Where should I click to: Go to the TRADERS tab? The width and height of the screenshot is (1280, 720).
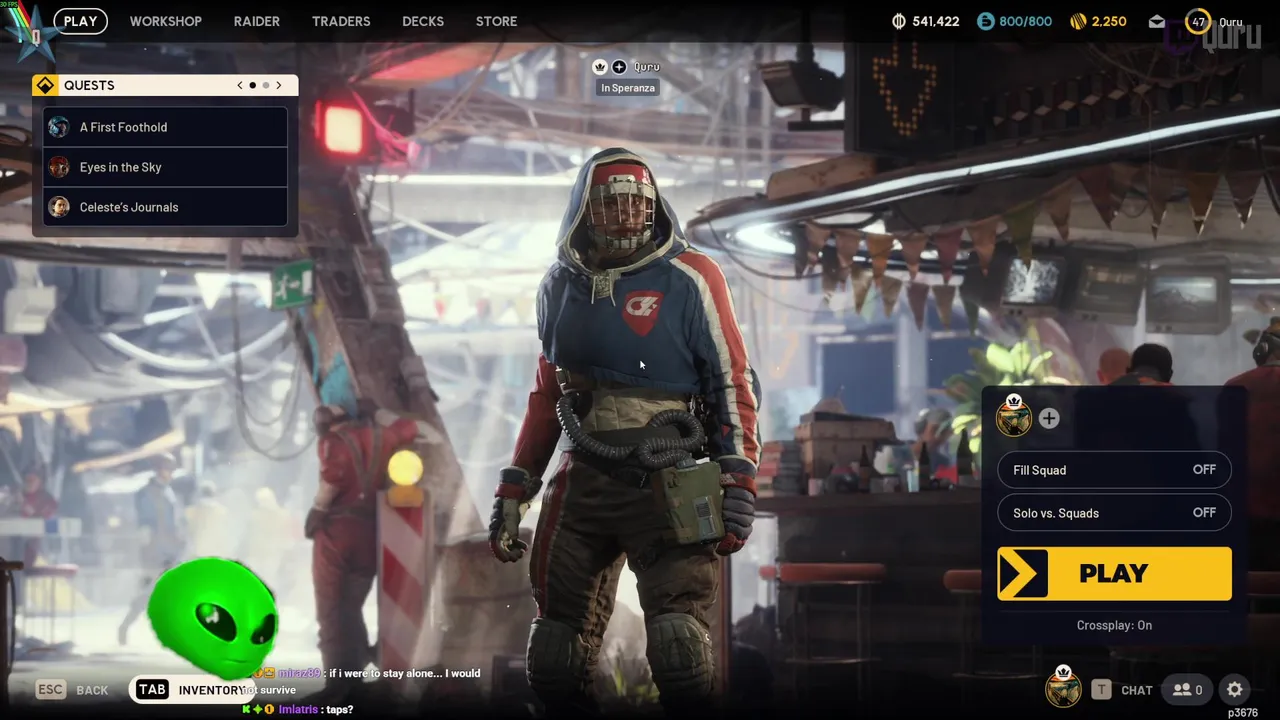point(341,21)
